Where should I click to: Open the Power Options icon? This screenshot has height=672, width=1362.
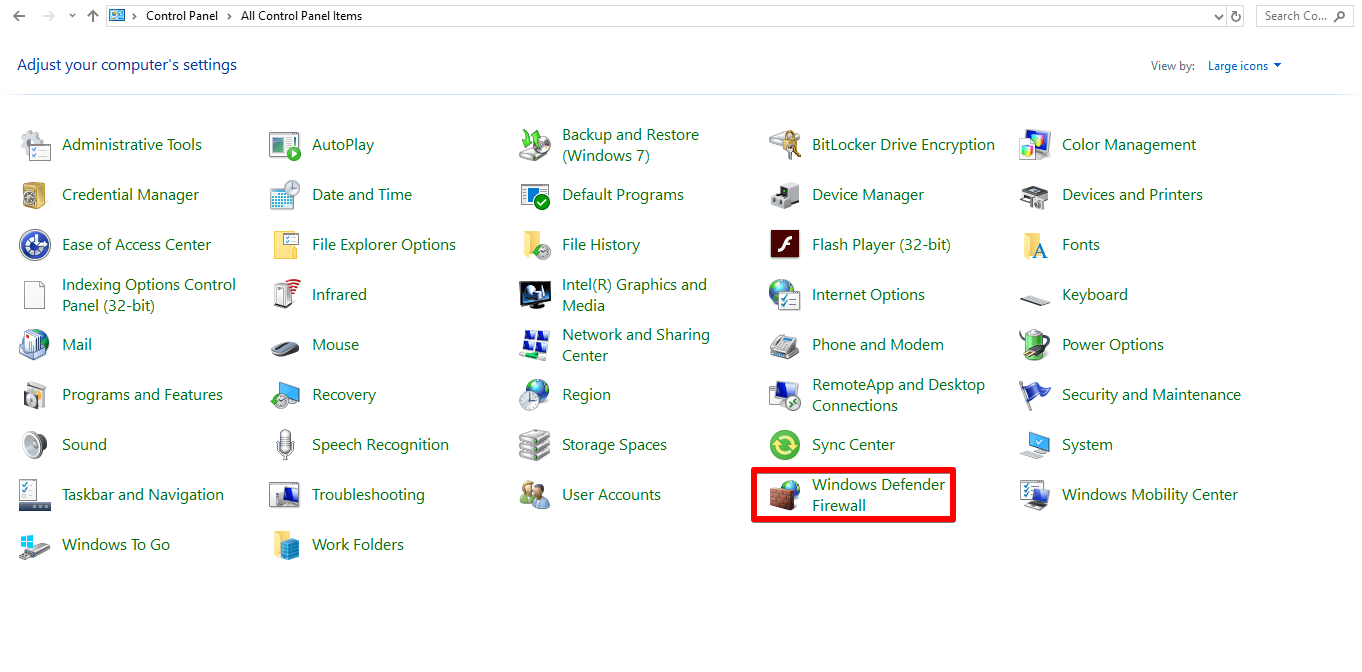tap(1113, 344)
